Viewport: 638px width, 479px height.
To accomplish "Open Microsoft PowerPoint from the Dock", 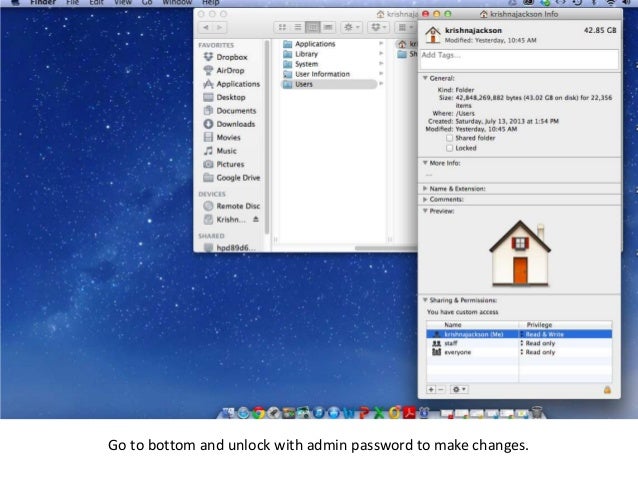I will pyautogui.click(x=364, y=413).
